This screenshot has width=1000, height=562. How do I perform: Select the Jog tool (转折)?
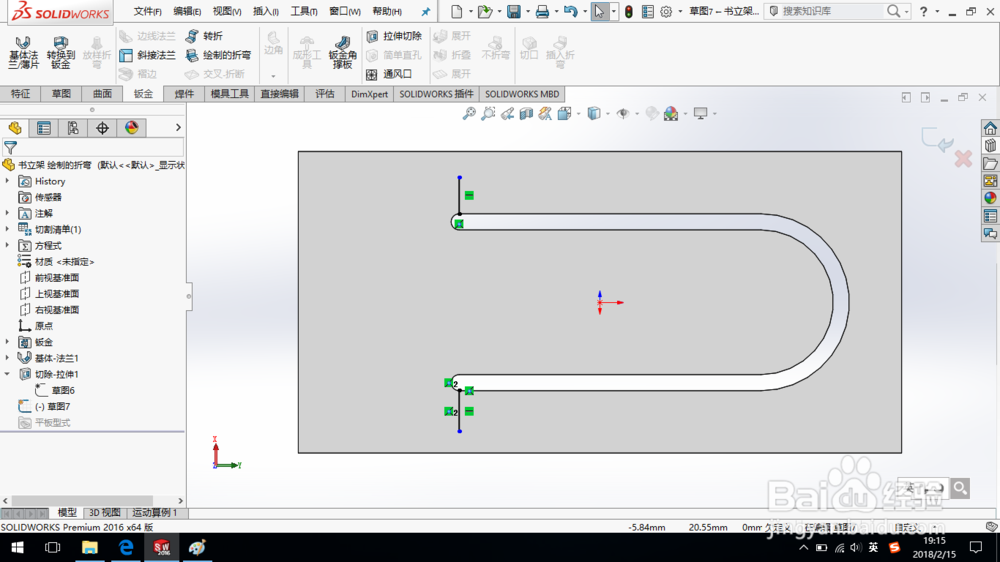click(x=204, y=36)
